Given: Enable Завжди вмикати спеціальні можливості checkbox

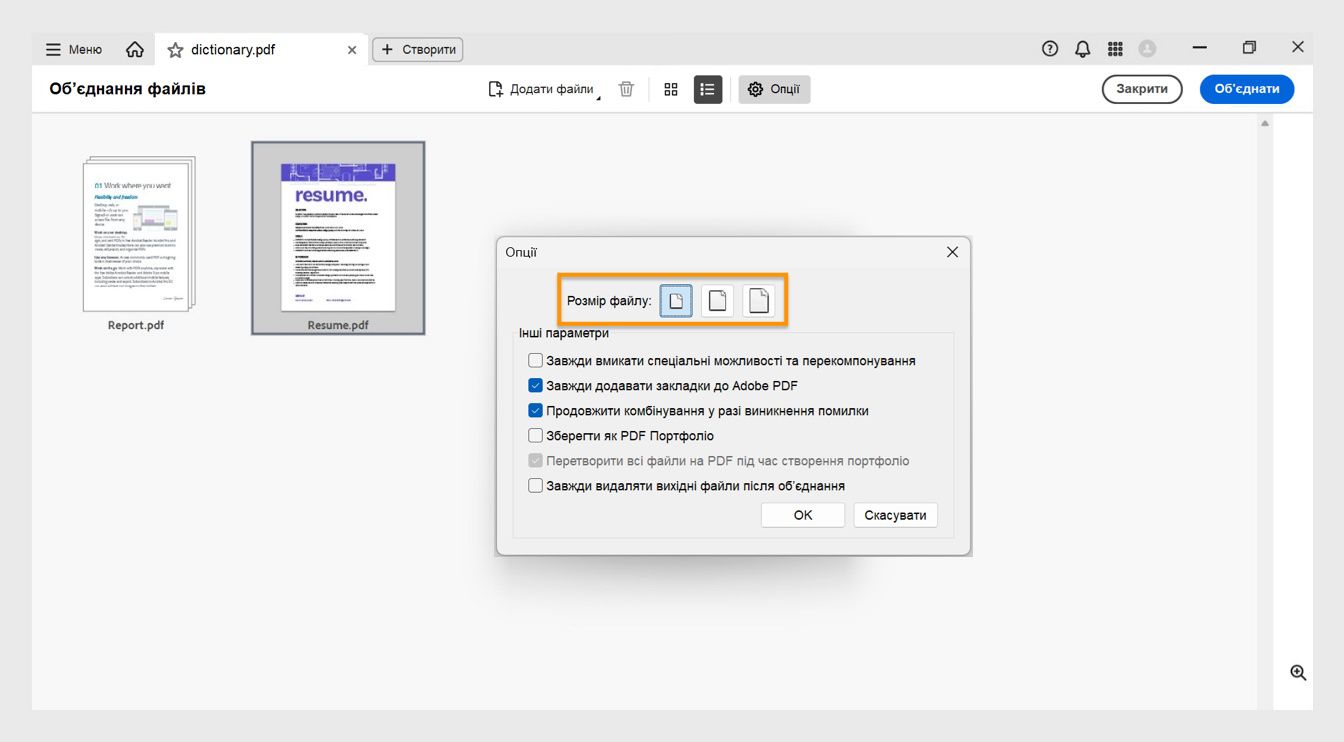Looking at the screenshot, I should (x=536, y=361).
